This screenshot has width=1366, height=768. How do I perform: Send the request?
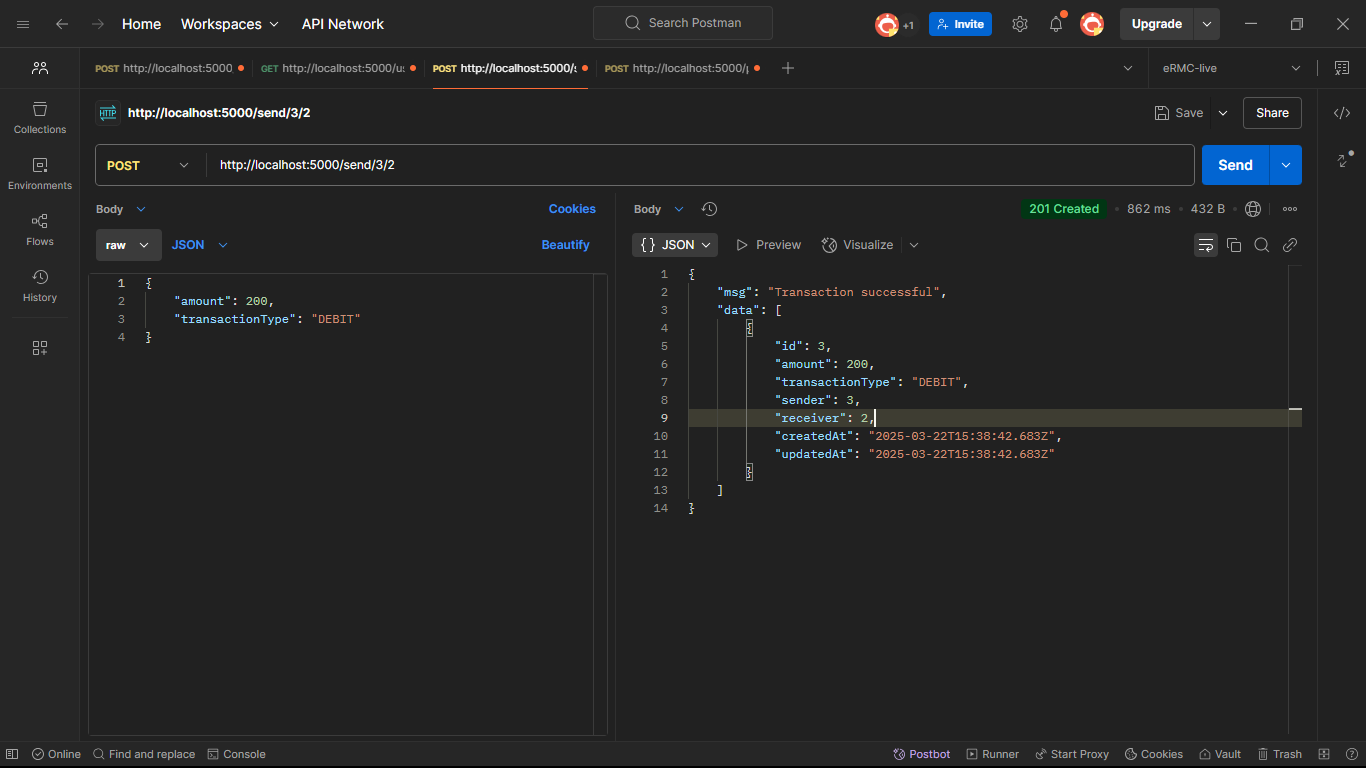pyautogui.click(x=1235, y=165)
